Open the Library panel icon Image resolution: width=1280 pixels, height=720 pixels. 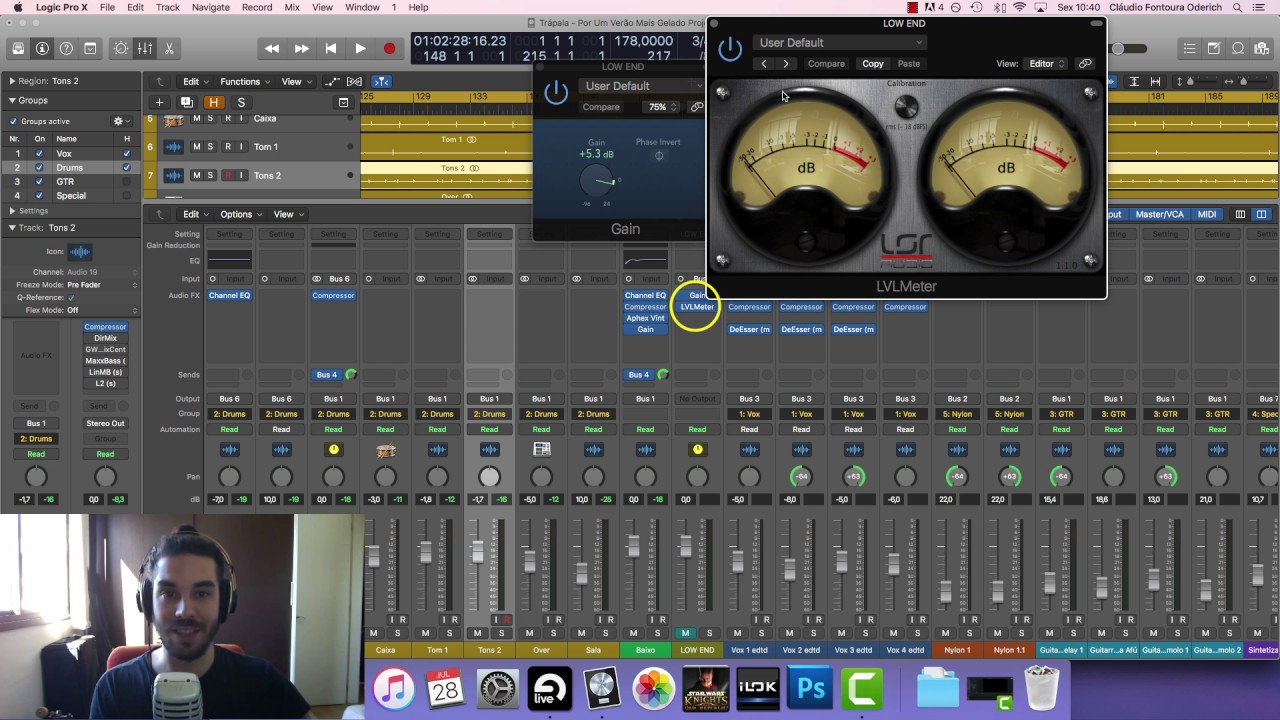pos(18,48)
